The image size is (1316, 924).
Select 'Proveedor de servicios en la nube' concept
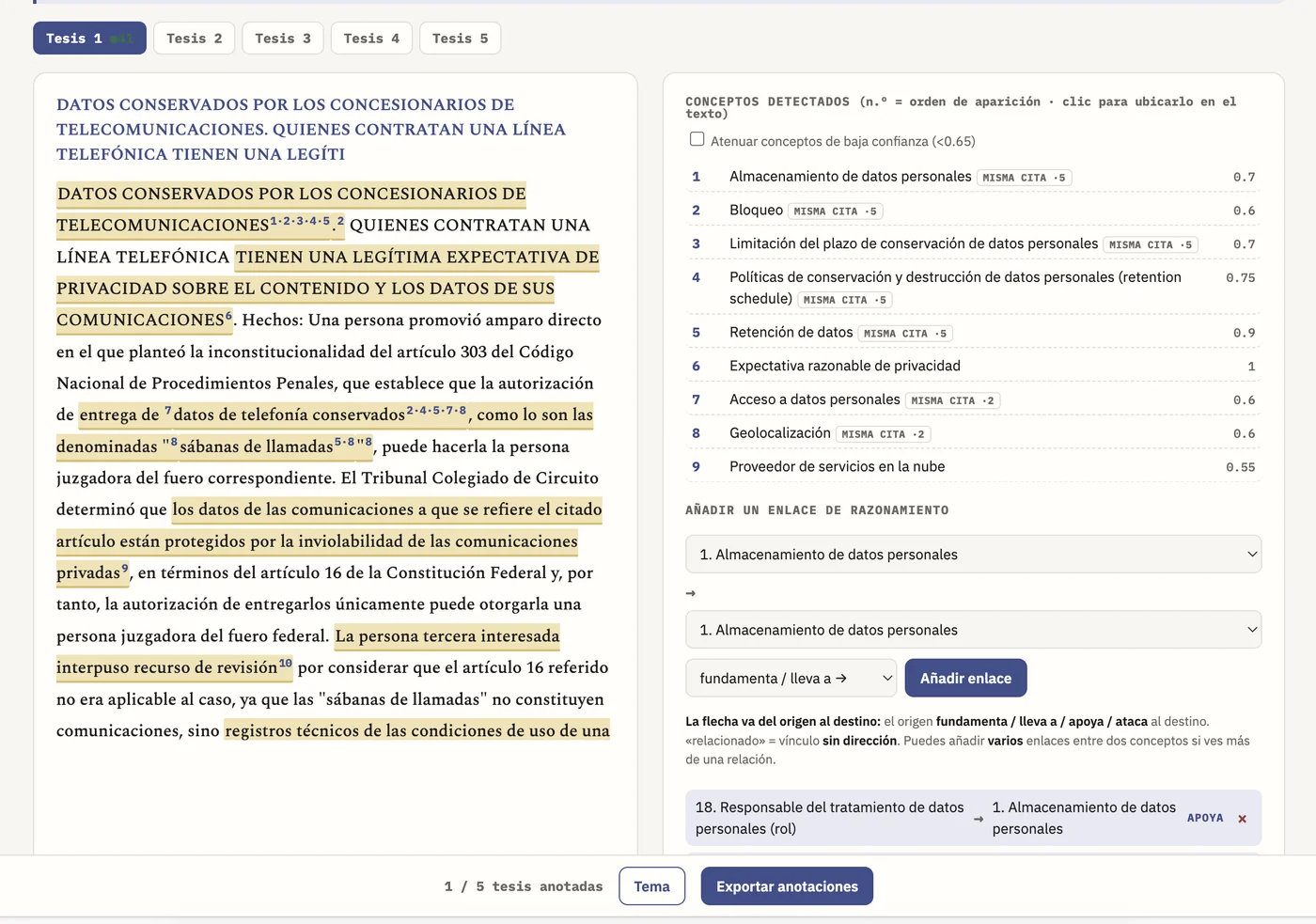tap(973, 467)
